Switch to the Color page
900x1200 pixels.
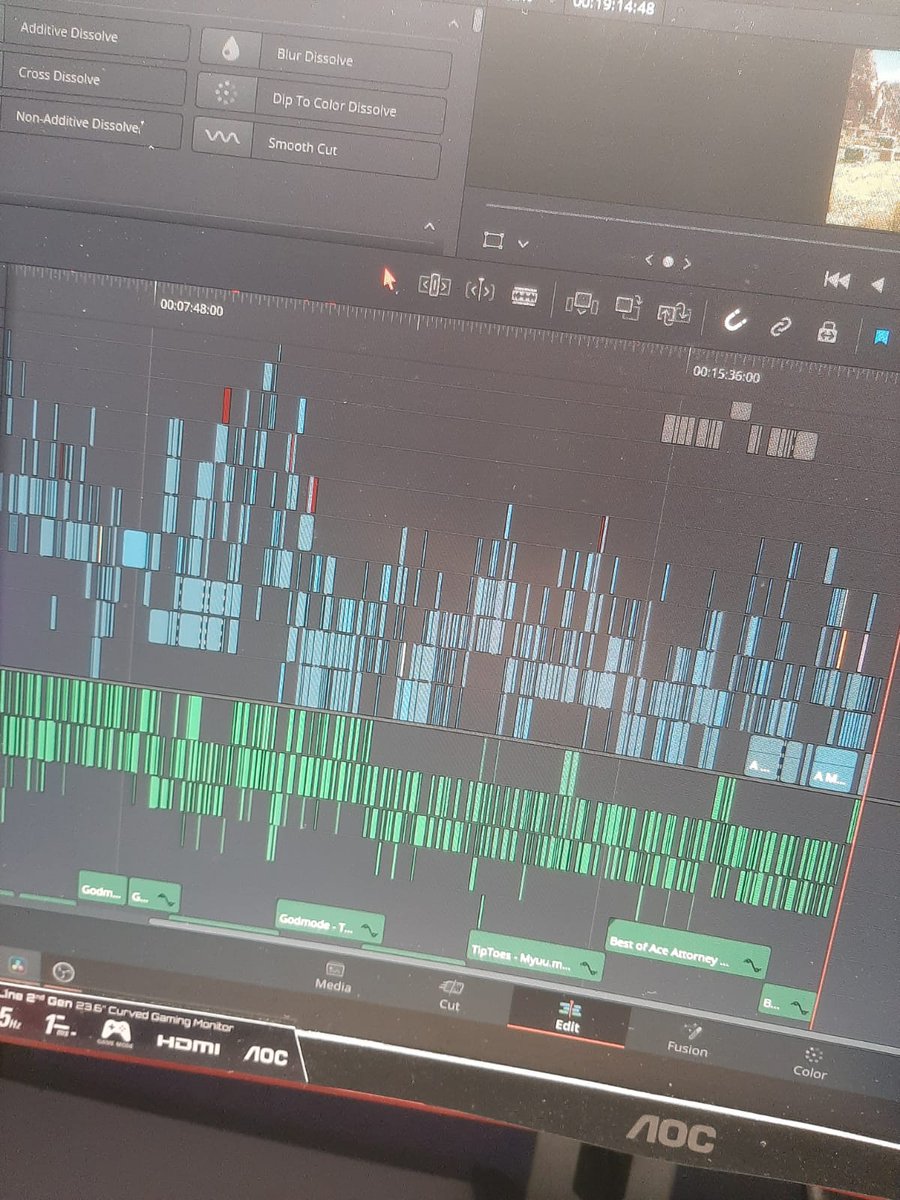[811, 1062]
